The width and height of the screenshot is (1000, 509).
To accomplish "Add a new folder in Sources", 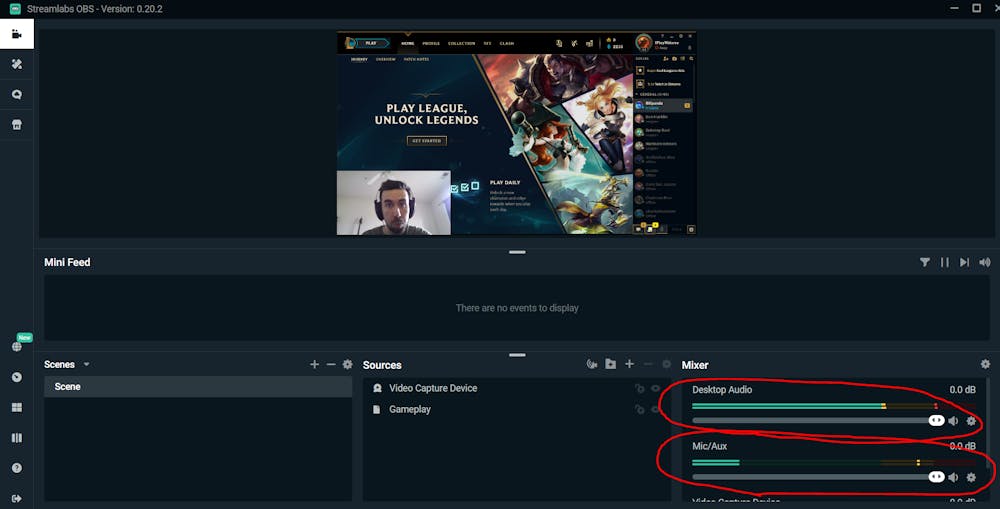I will point(610,364).
